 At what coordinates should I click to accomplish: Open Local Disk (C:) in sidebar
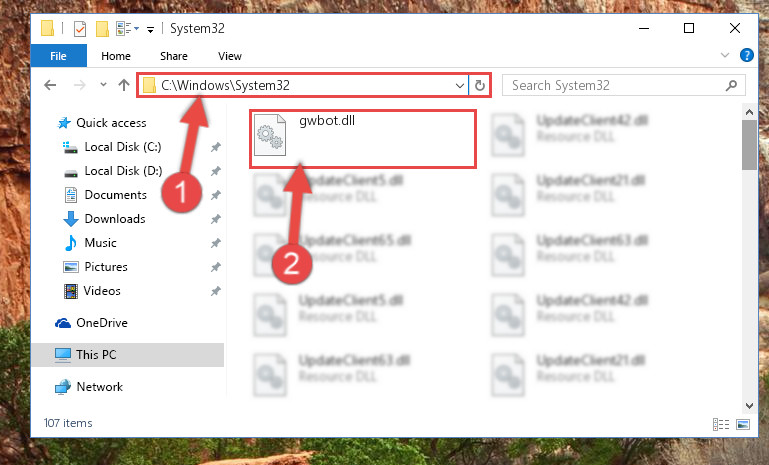coord(123,147)
